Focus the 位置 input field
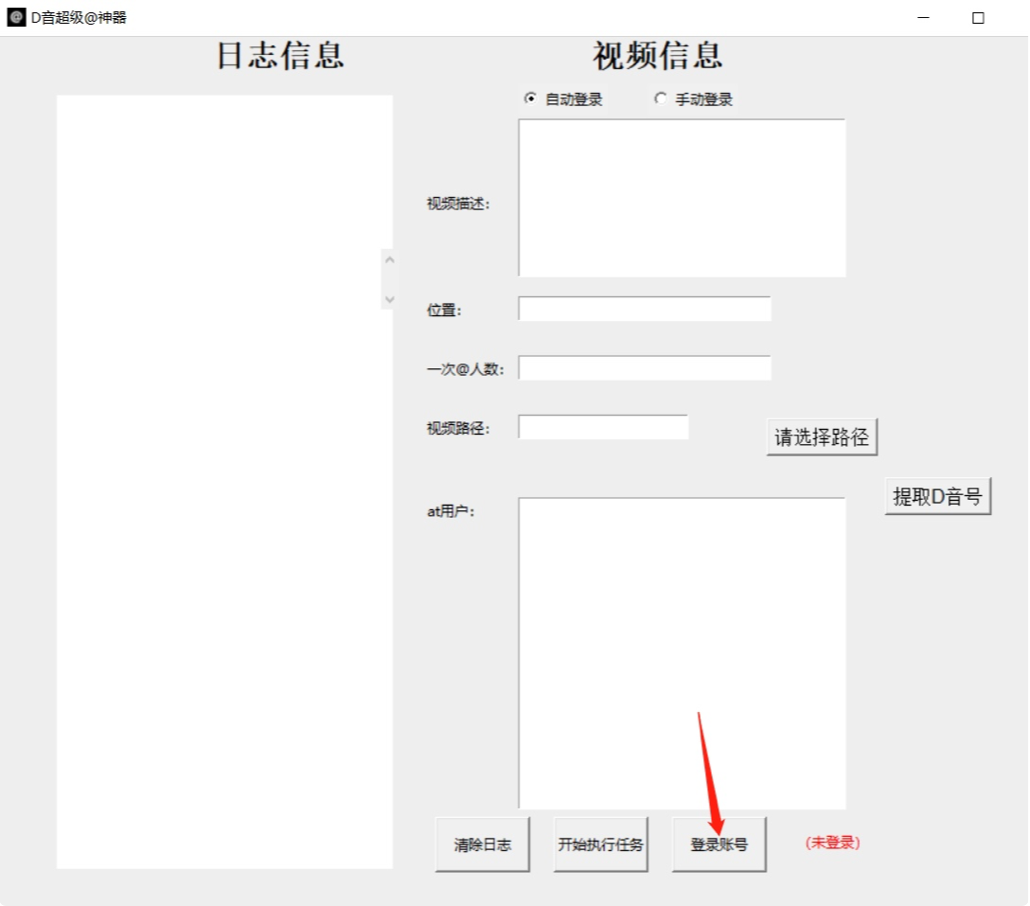The width and height of the screenshot is (1030, 906). pyautogui.click(x=644, y=309)
